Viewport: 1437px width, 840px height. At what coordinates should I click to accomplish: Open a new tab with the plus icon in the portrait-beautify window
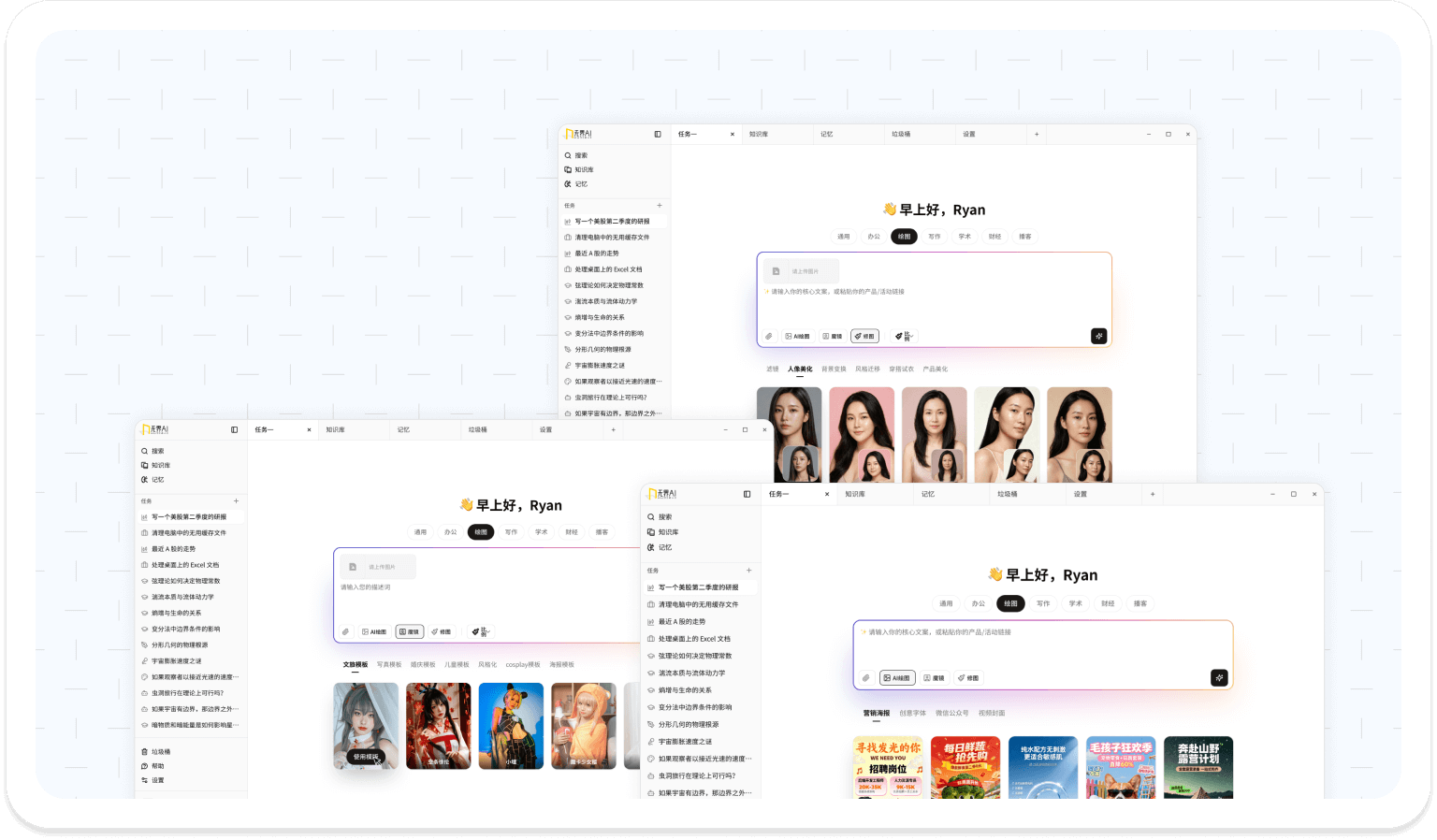click(1037, 135)
